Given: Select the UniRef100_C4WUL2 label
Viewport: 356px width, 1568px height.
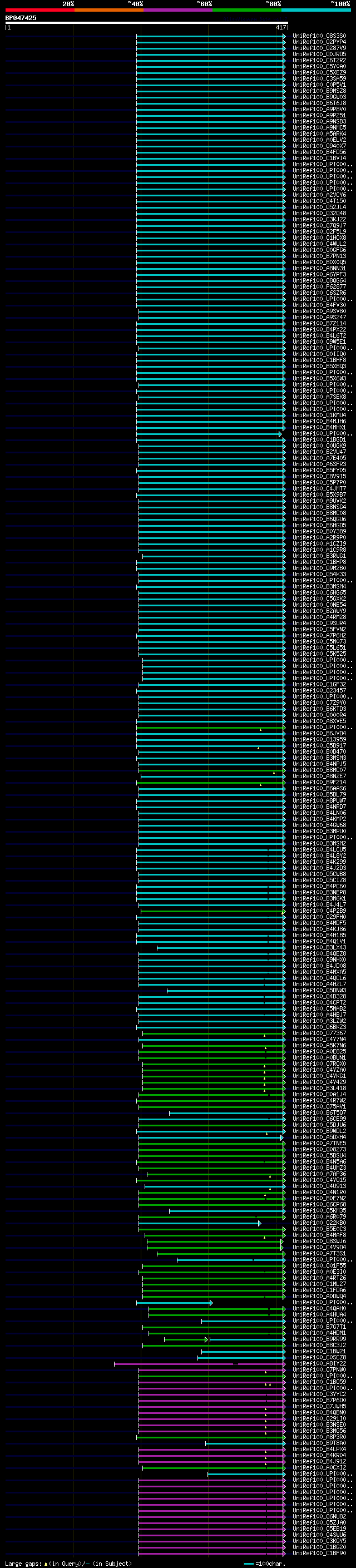Looking at the screenshot, I should point(319,244).
